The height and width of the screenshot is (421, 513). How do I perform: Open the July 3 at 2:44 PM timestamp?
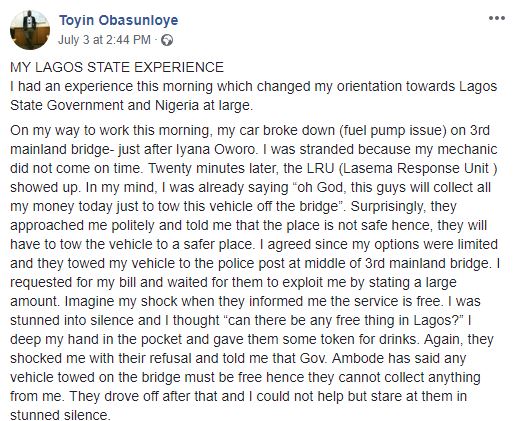click(104, 40)
